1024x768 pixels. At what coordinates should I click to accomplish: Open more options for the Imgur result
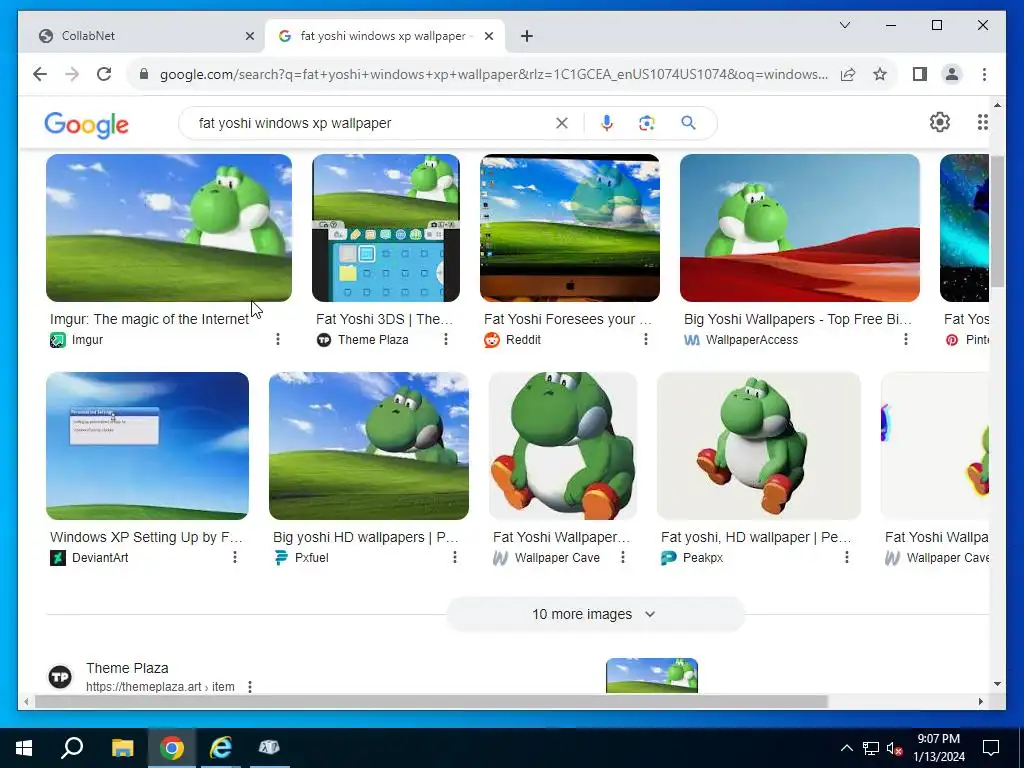click(x=278, y=339)
